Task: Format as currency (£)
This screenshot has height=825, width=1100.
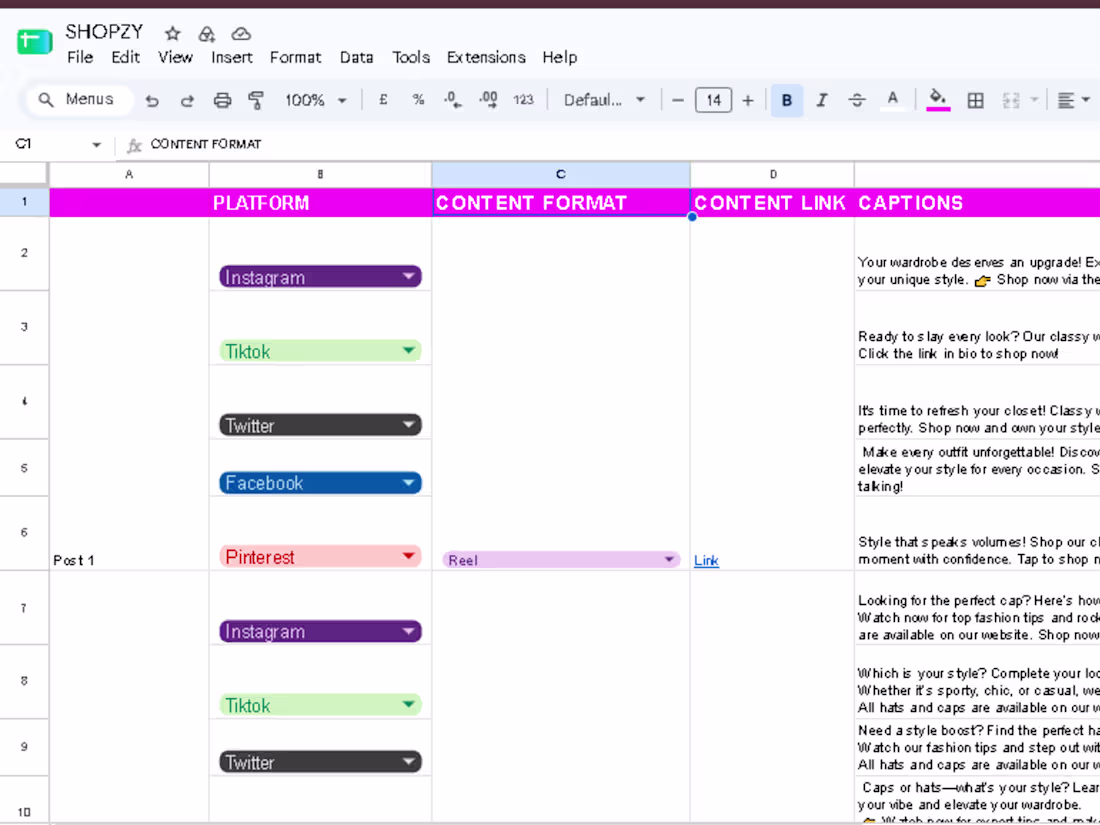Action: [x=383, y=100]
